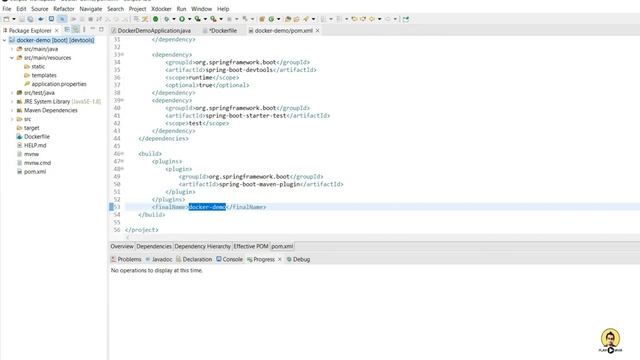Expand the src/main/java folder
Viewport: 640px width, 360px height.
pyautogui.click(x=12, y=49)
